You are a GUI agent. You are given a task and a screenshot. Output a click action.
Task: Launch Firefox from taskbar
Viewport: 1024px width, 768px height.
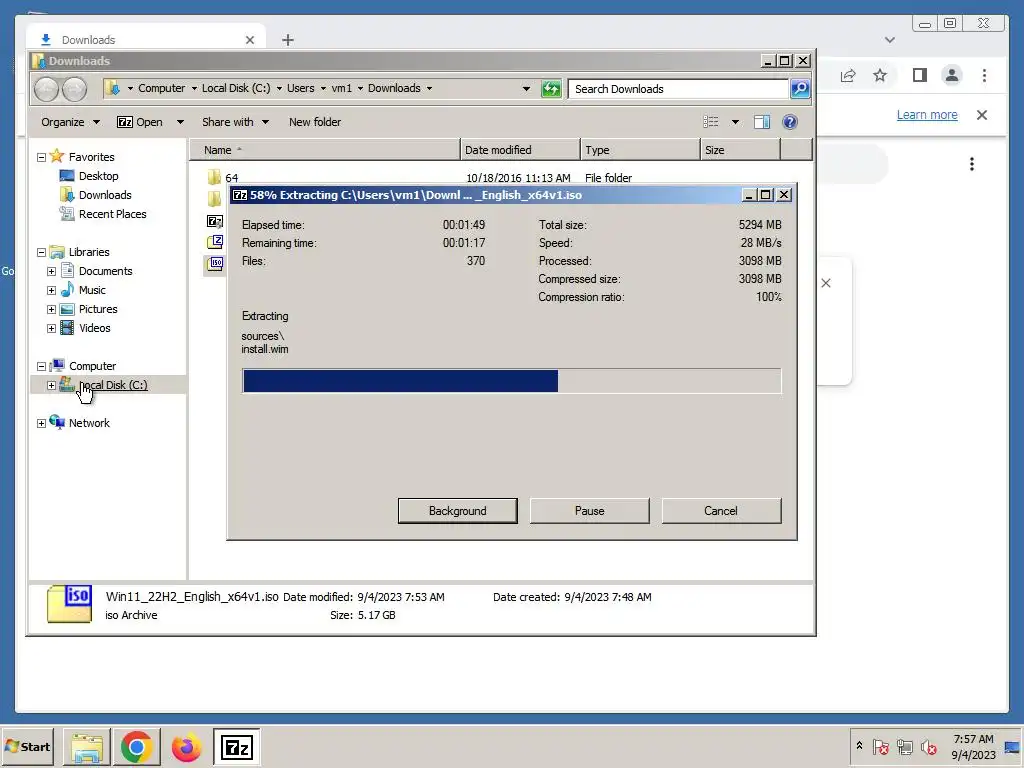click(186, 746)
